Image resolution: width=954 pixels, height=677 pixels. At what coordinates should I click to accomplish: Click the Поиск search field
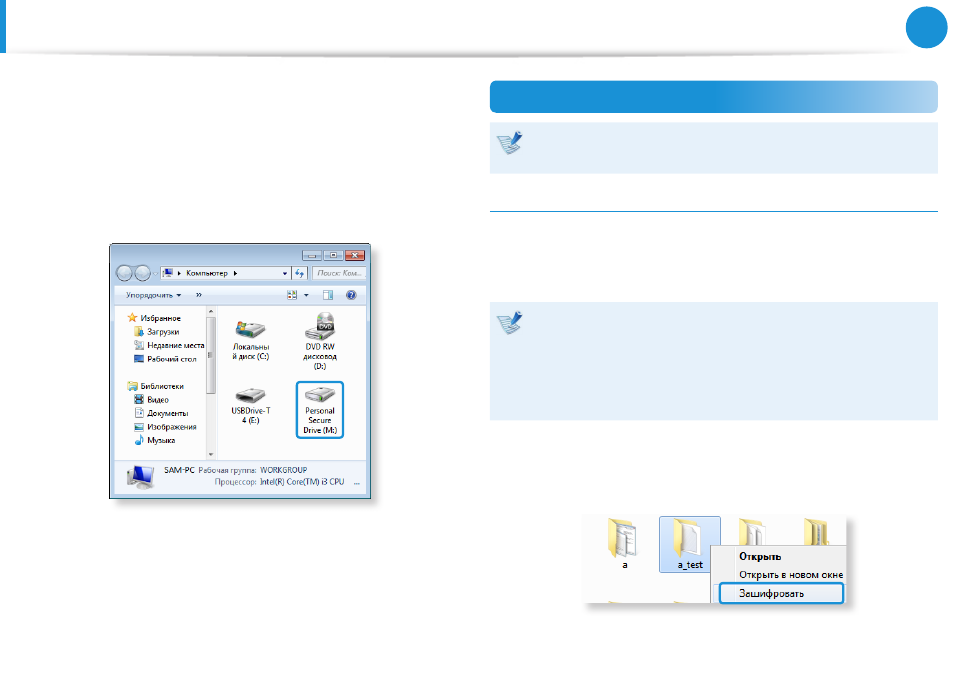point(339,274)
